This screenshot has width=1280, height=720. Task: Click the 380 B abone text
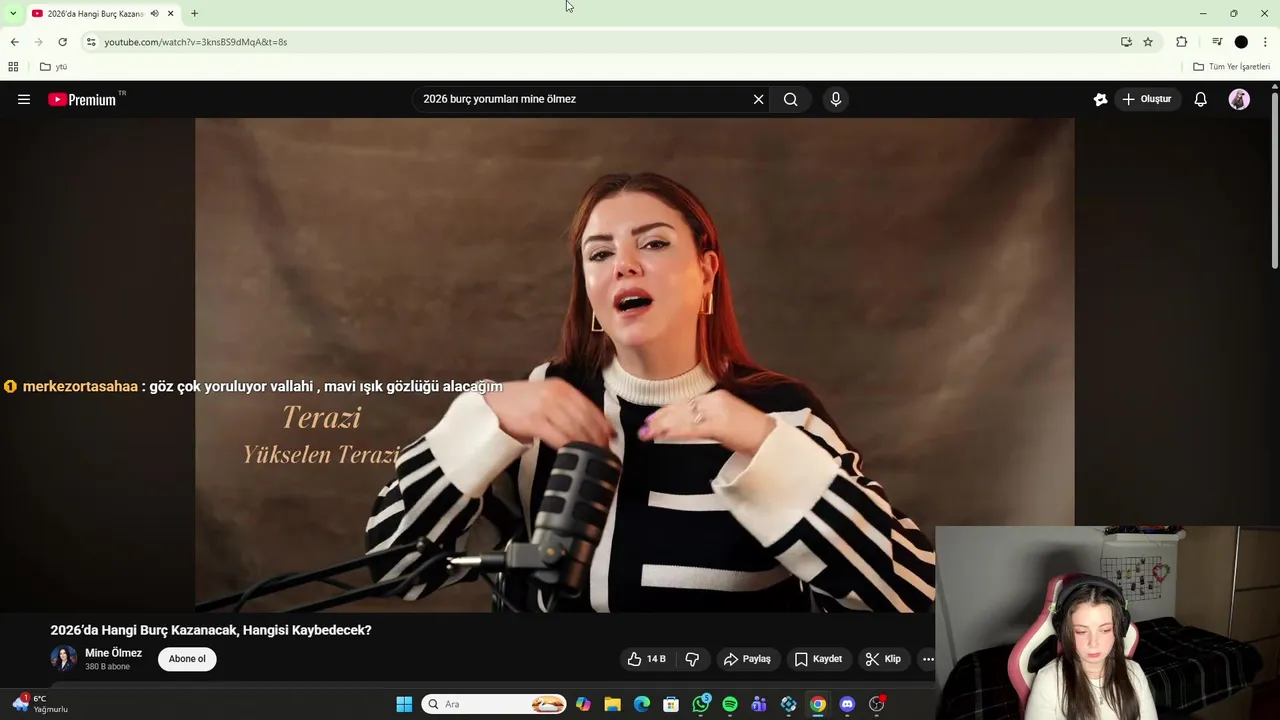[107, 667]
